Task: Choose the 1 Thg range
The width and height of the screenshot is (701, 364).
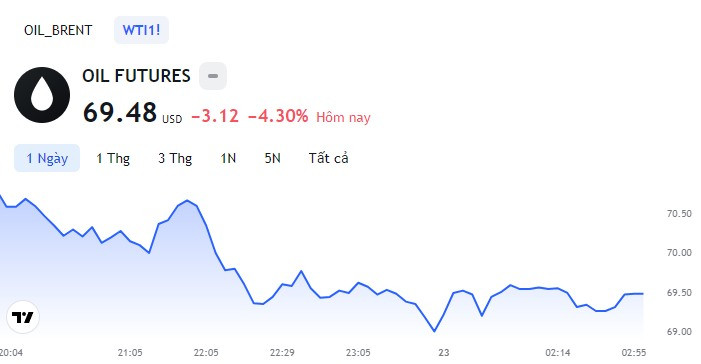Action: tap(113, 158)
